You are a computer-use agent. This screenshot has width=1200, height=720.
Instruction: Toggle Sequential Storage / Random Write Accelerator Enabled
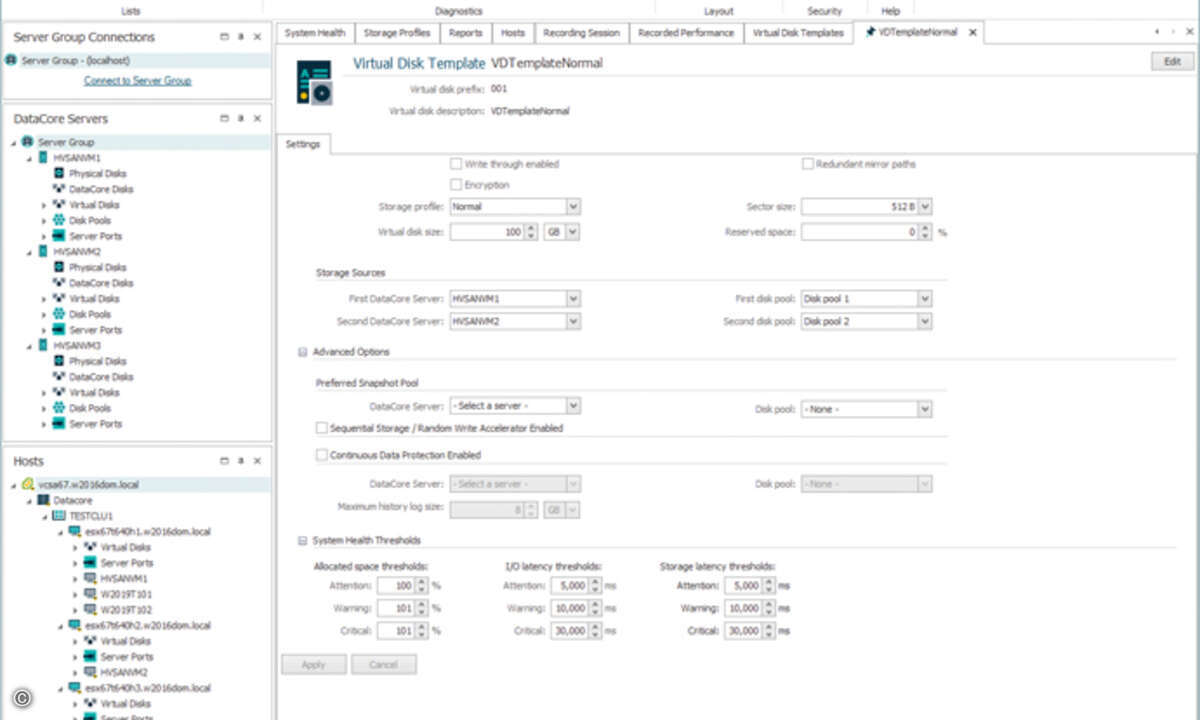point(321,428)
